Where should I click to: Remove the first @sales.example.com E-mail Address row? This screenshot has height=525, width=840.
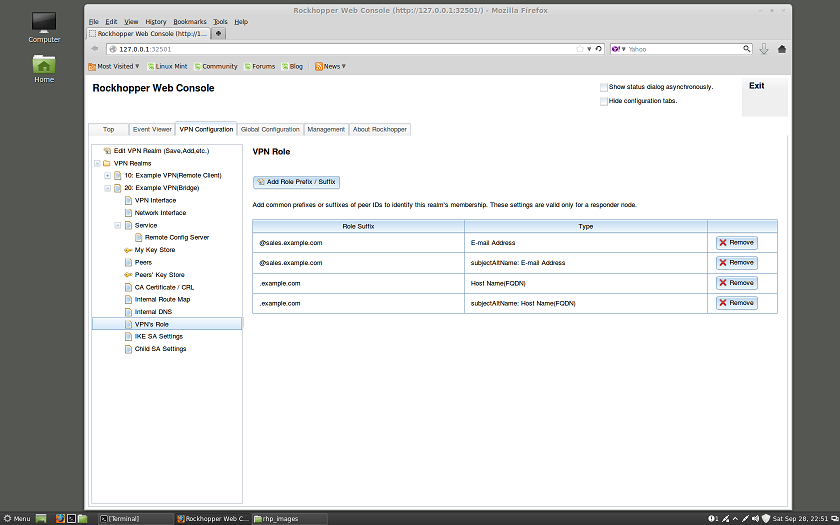pos(736,242)
